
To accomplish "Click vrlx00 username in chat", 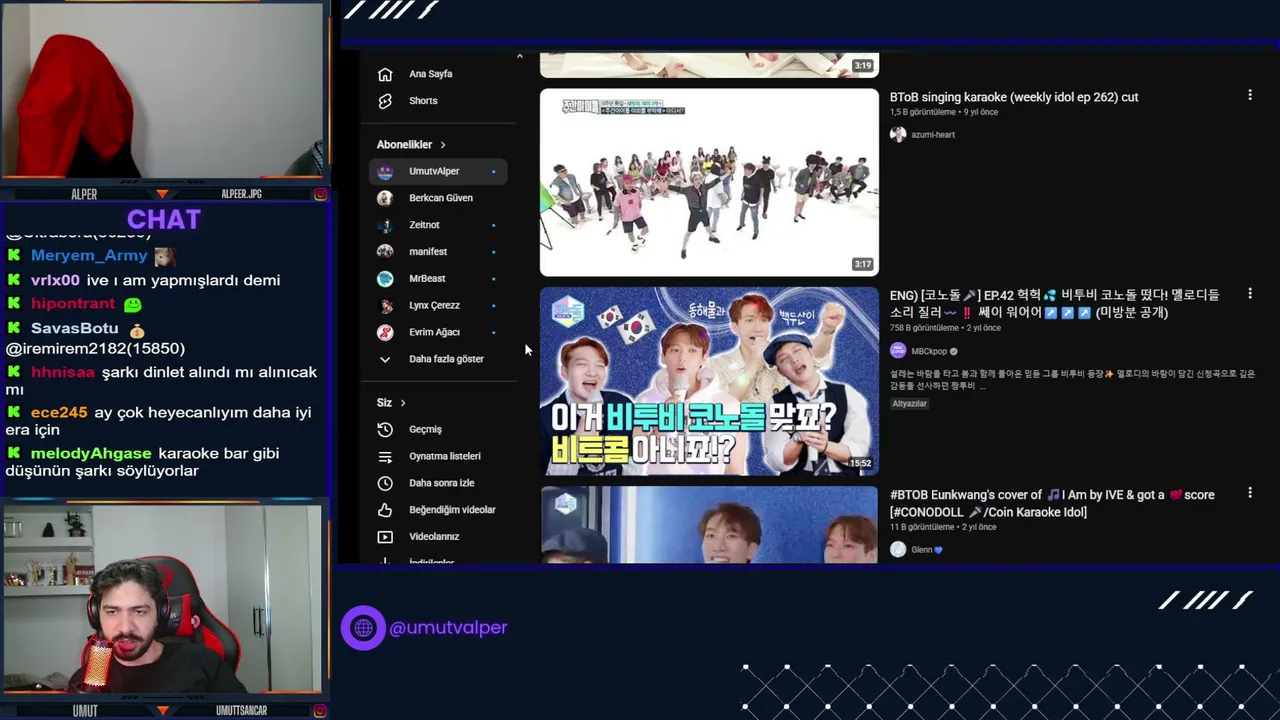I will 55,280.
